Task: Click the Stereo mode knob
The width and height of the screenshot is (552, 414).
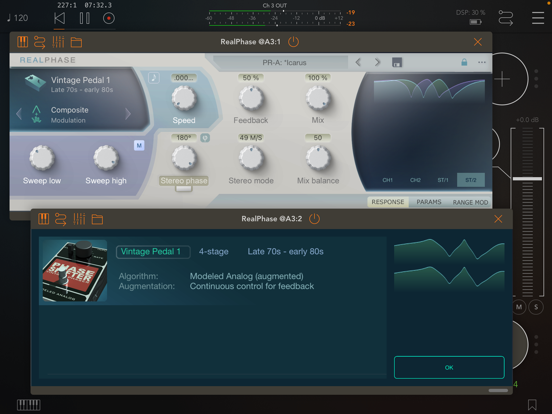Action: click(x=251, y=158)
